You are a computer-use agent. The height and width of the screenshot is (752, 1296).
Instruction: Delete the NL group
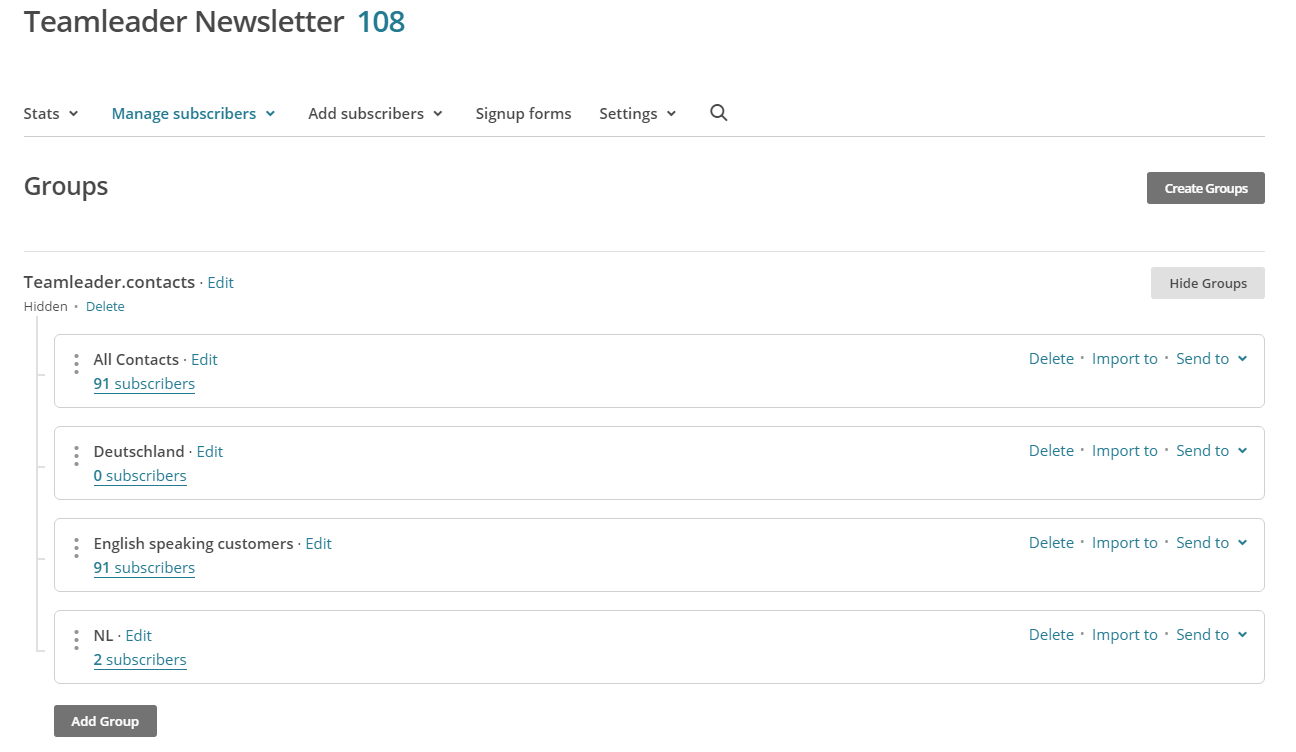(1051, 635)
